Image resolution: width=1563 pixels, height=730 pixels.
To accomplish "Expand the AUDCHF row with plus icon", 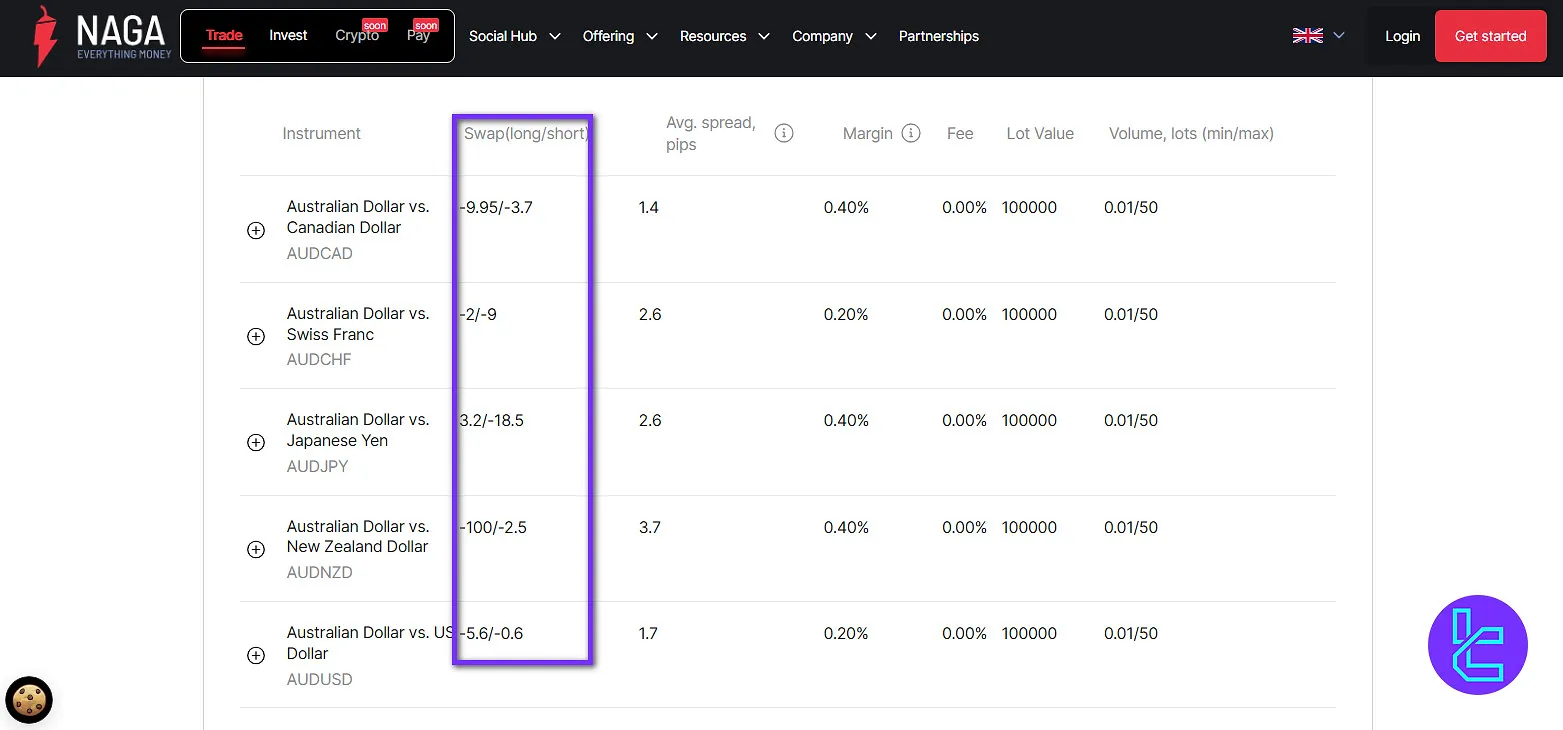I will click(256, 337).
